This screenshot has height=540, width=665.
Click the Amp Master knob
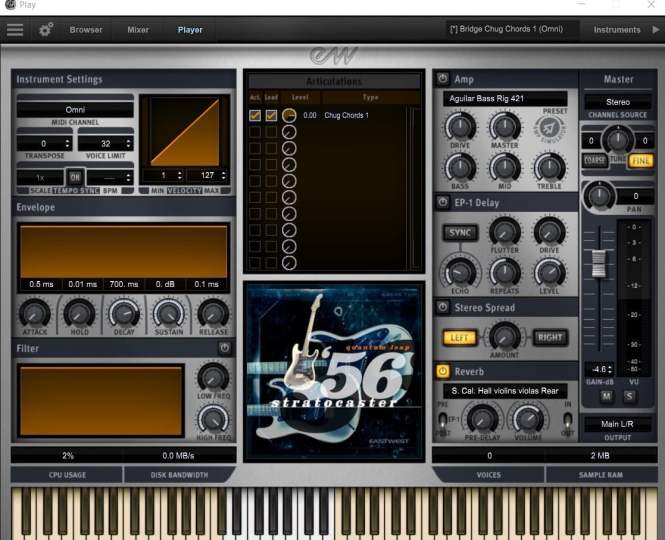(505, 126)
